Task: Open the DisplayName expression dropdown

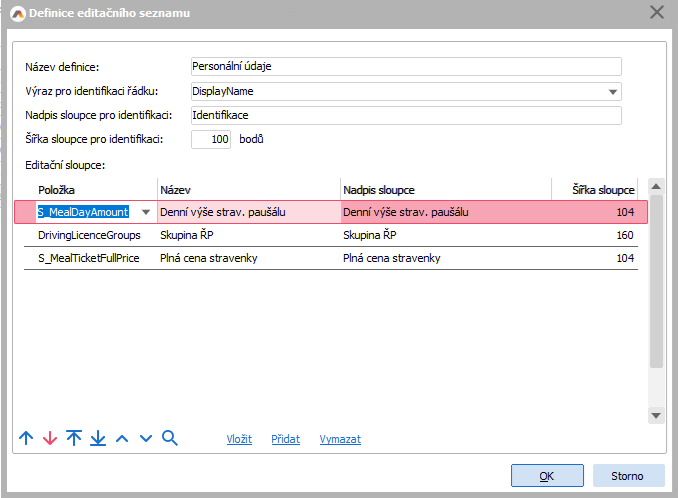Action: [612, 92]
